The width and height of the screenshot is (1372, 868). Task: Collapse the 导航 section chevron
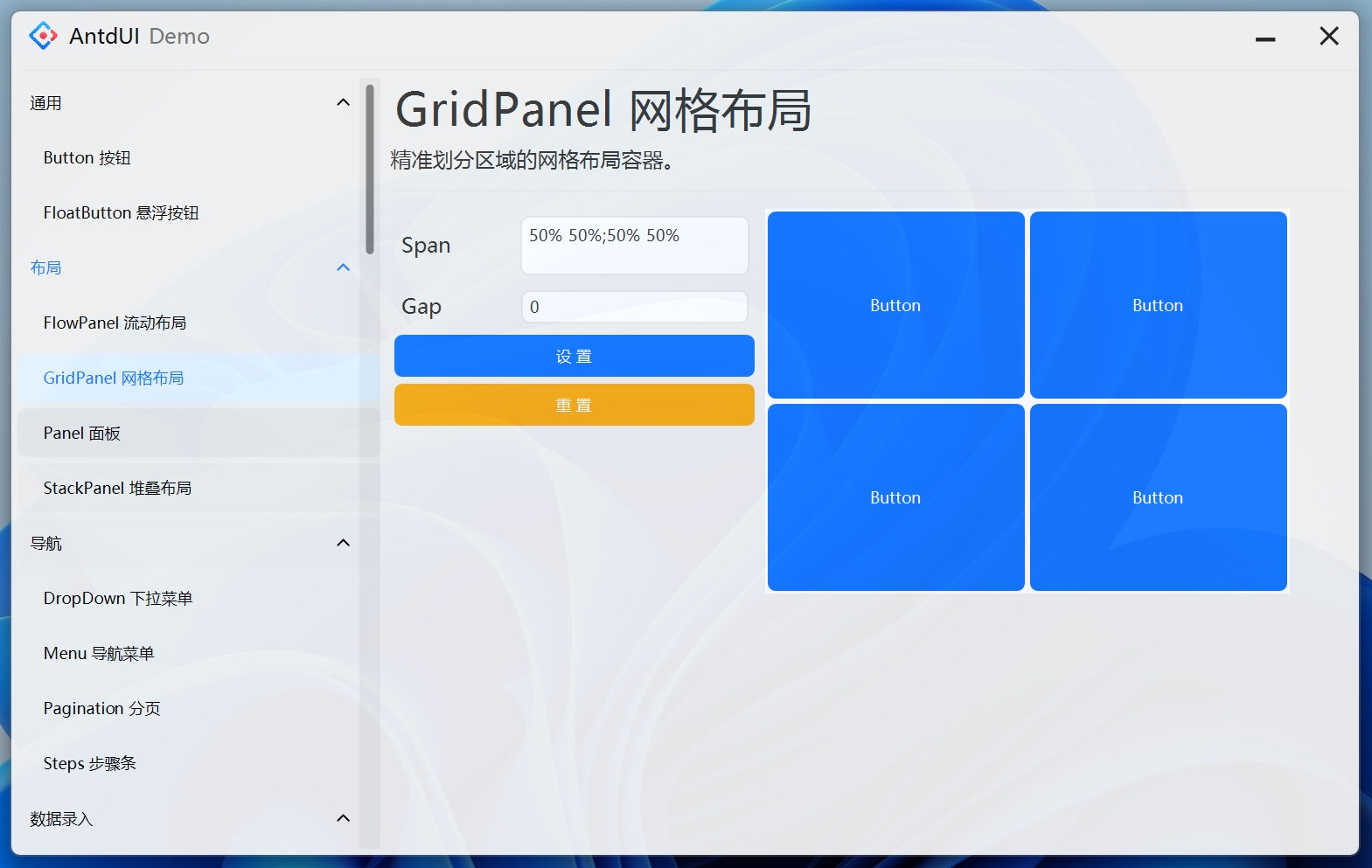pos(343,543)
